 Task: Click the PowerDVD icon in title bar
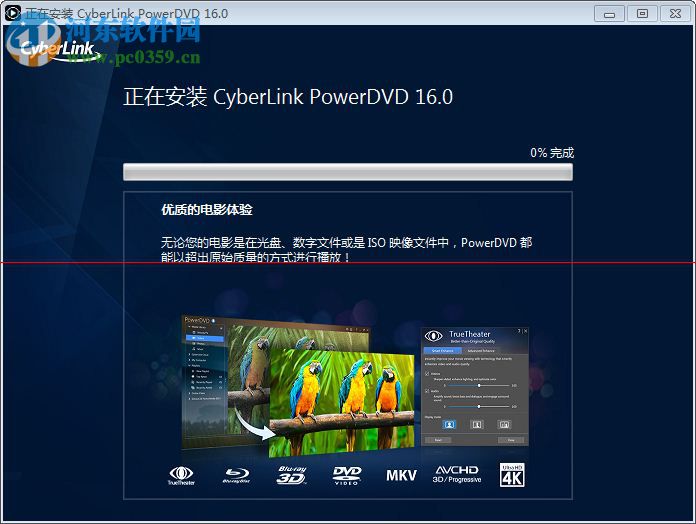tap(12, 13)
